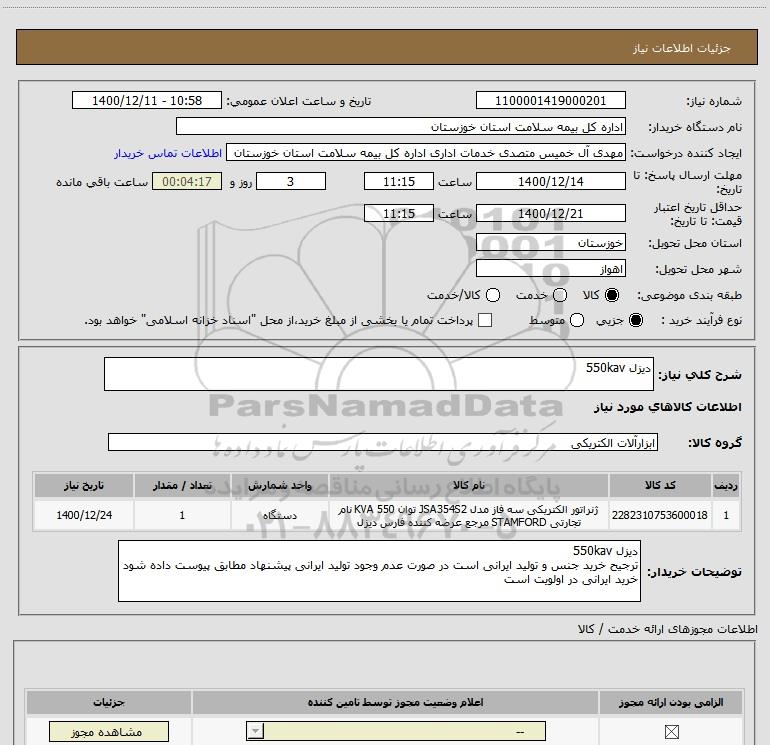Click the quantity cell showing 1

(182, 515)
